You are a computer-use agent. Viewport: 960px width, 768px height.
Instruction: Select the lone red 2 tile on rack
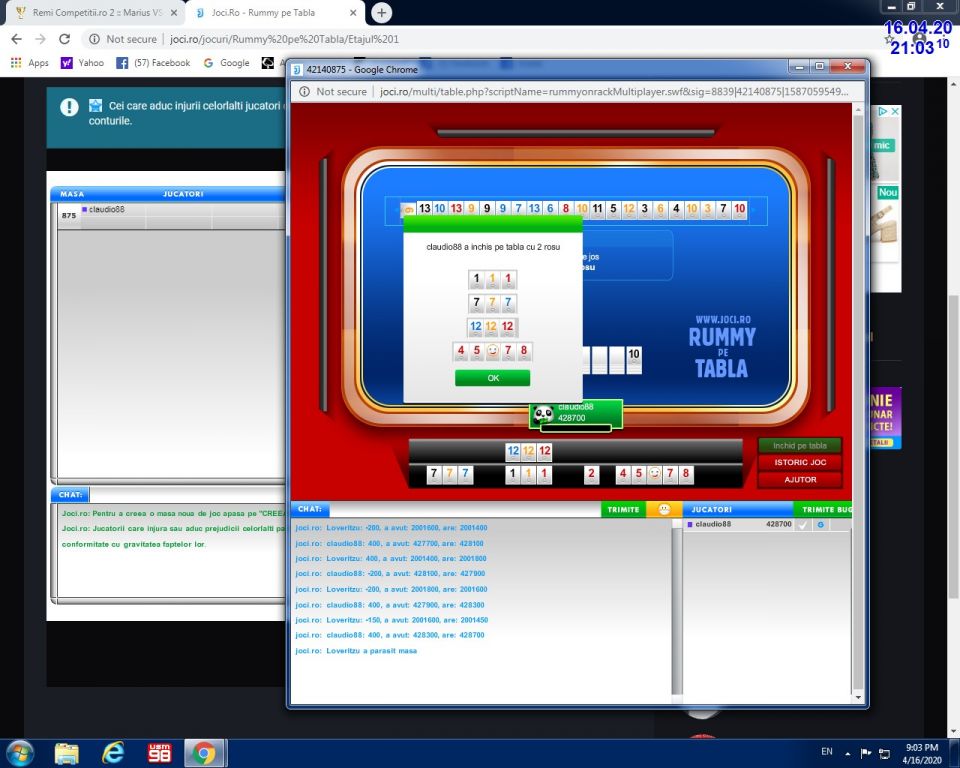click(x=591, y=474)
